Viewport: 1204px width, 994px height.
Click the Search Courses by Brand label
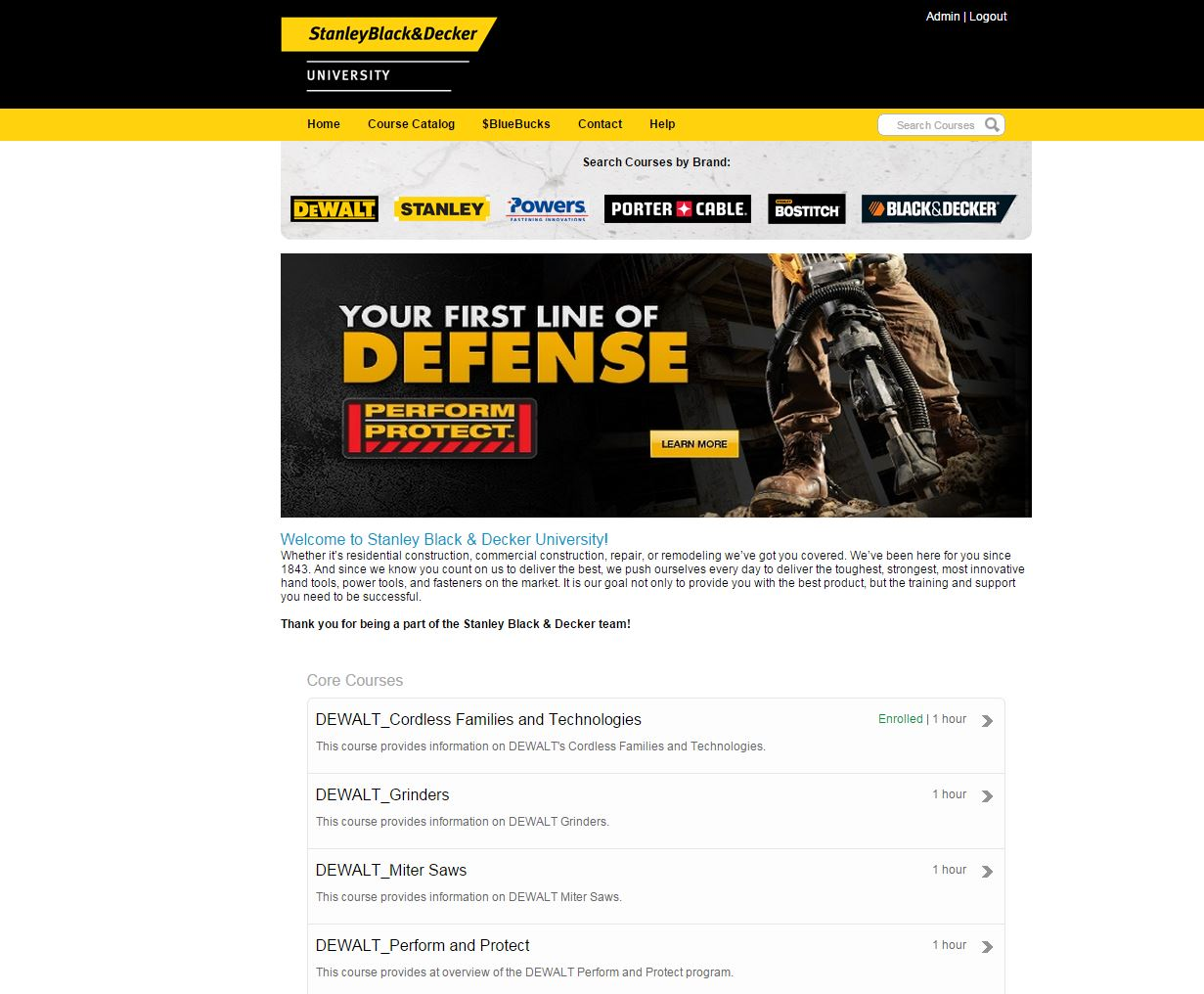coord(656,162)
